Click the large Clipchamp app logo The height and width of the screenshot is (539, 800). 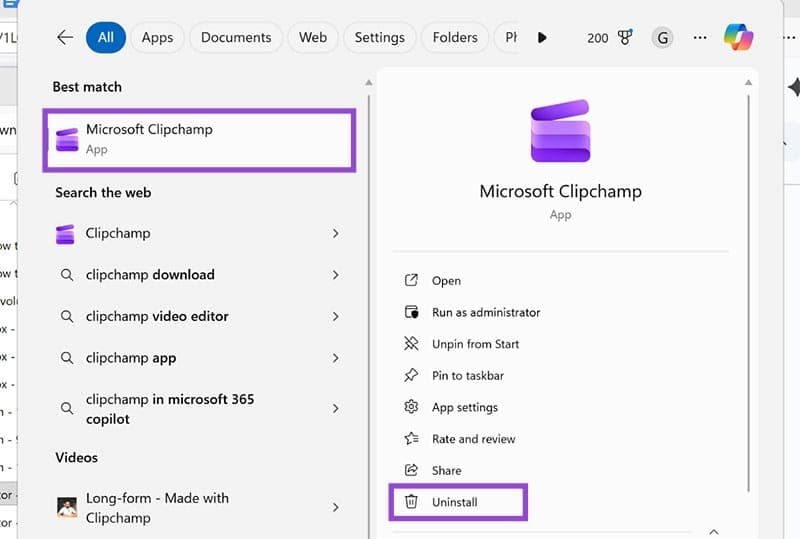coord(560,131)
